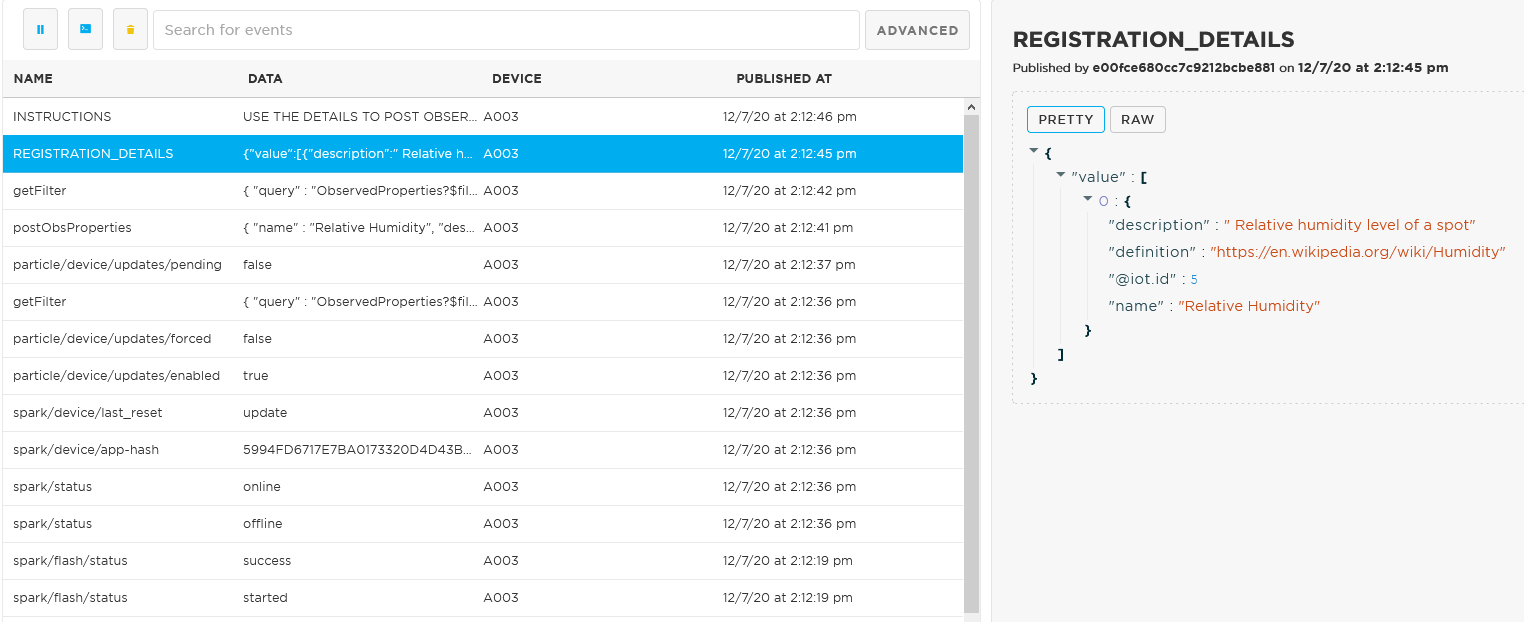Click the REGISTRATION_DETAILS panel heading

1153,40
